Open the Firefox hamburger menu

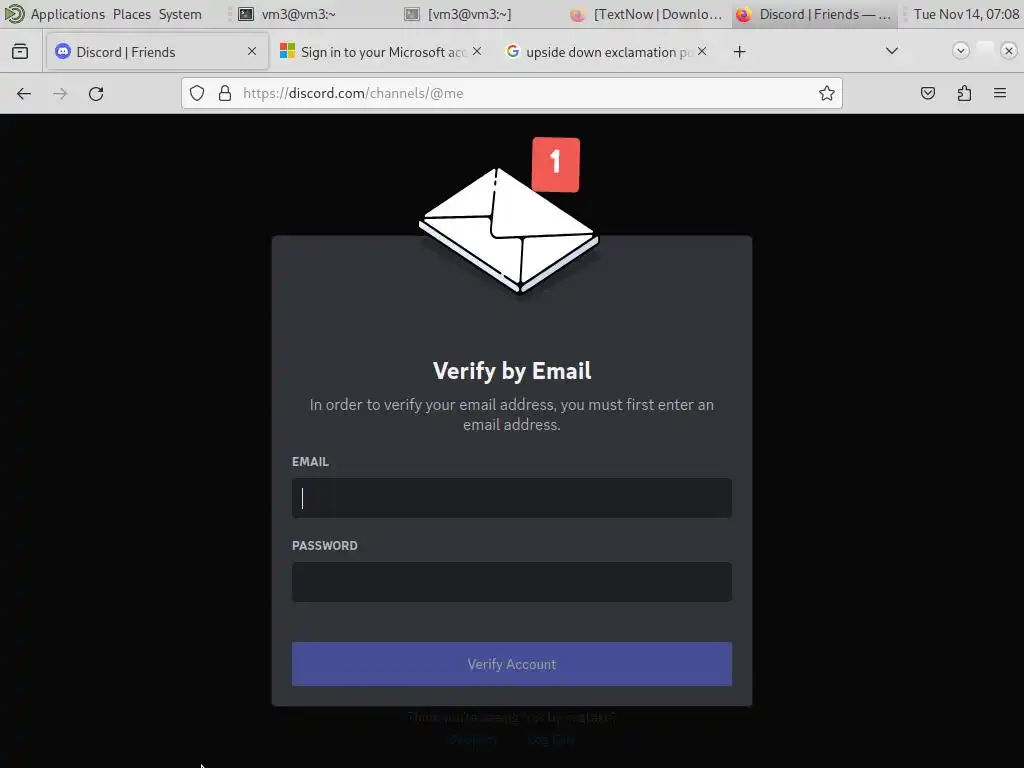999,93
